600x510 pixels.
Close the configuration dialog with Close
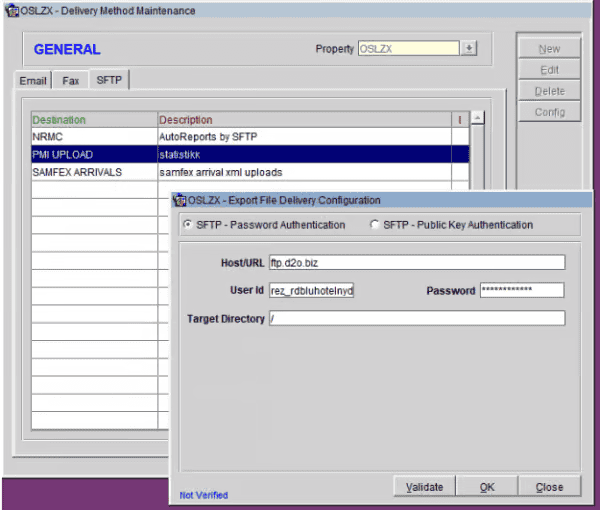[x=549, y=487]
